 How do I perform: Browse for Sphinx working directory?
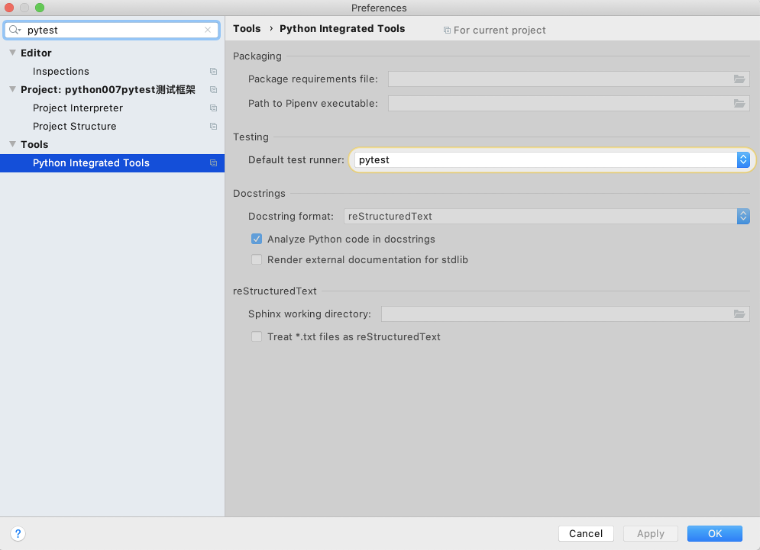[x=739, y=314]
